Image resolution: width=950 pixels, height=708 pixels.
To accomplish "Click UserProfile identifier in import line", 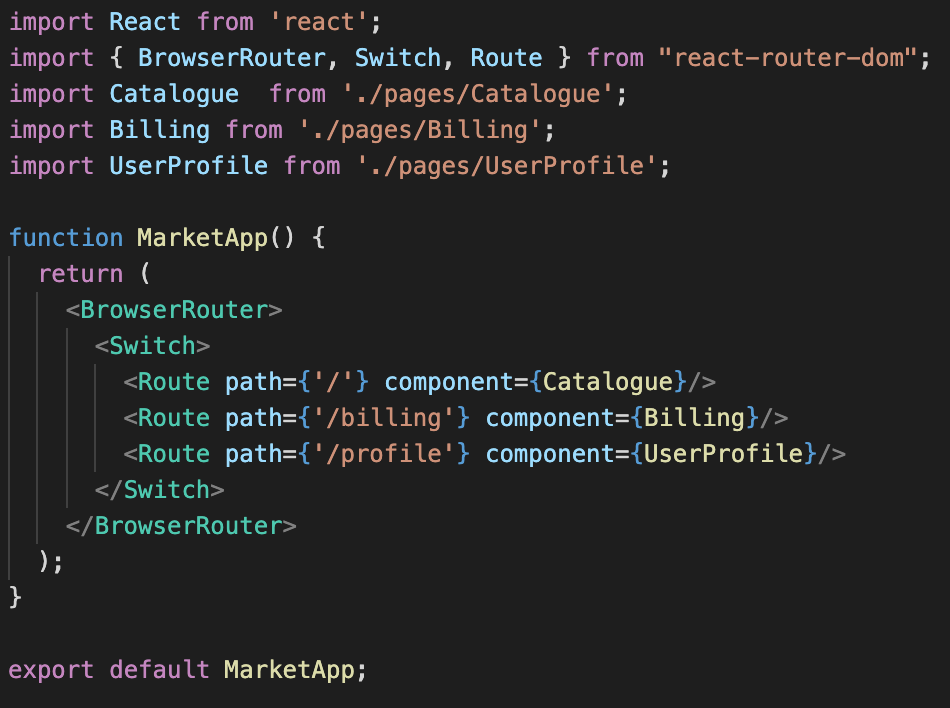I will (x=189, y=166).
